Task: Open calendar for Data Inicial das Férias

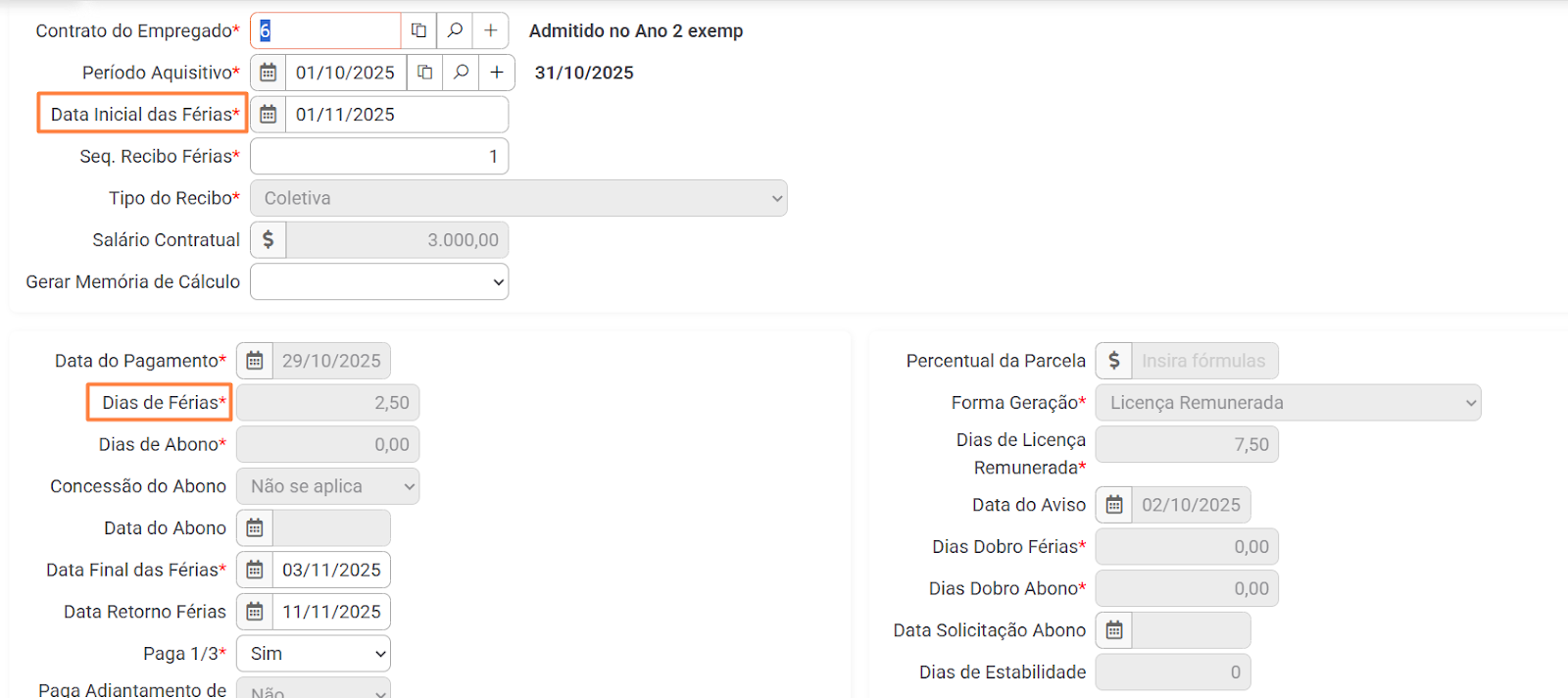Action: 268,115
